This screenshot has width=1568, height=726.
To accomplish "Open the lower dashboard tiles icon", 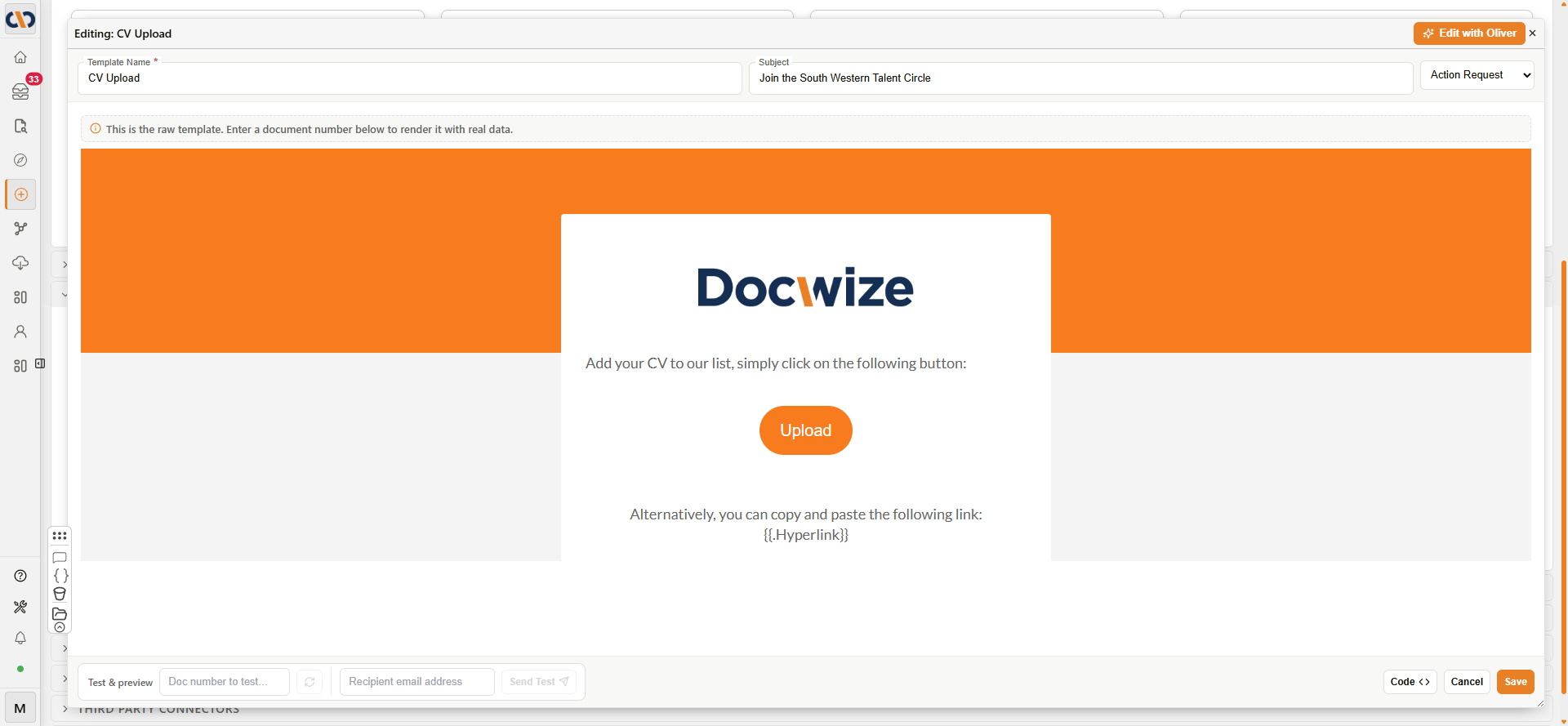I will pos(20,366).
